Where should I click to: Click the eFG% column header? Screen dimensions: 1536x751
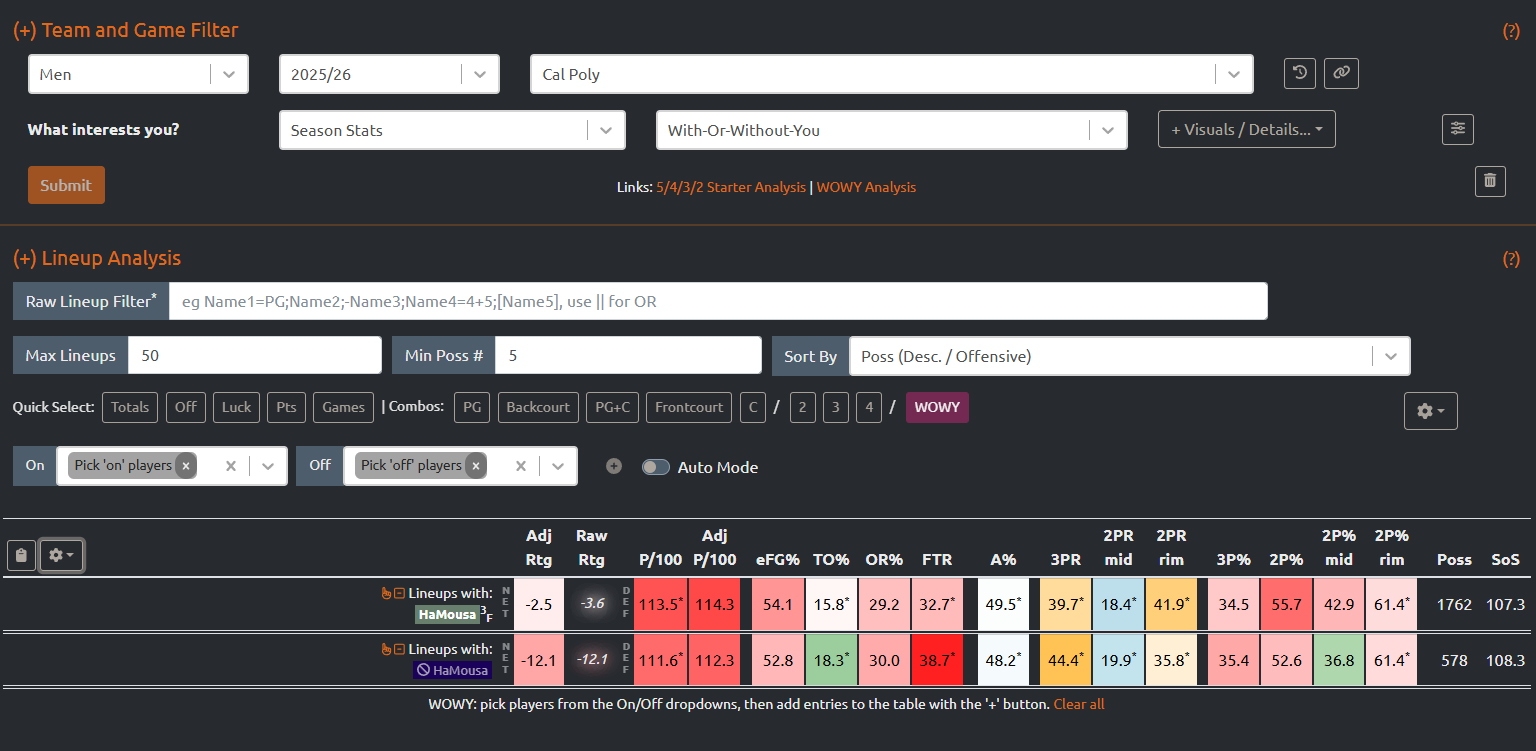tap(778, 559)
